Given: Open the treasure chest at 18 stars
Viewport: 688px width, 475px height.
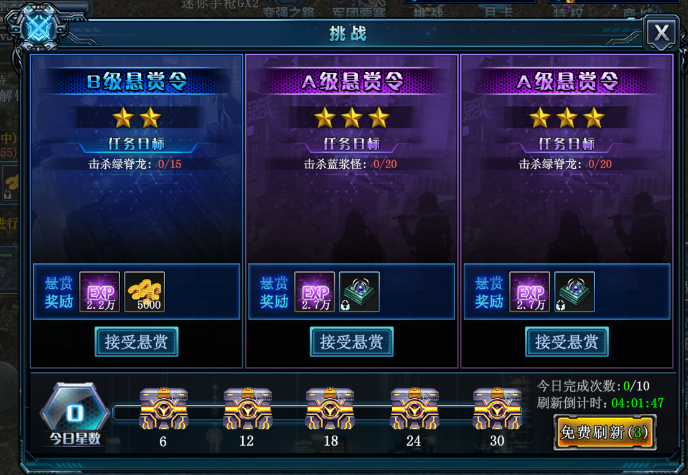Looking at the screenshot, I should pos(330,409).
